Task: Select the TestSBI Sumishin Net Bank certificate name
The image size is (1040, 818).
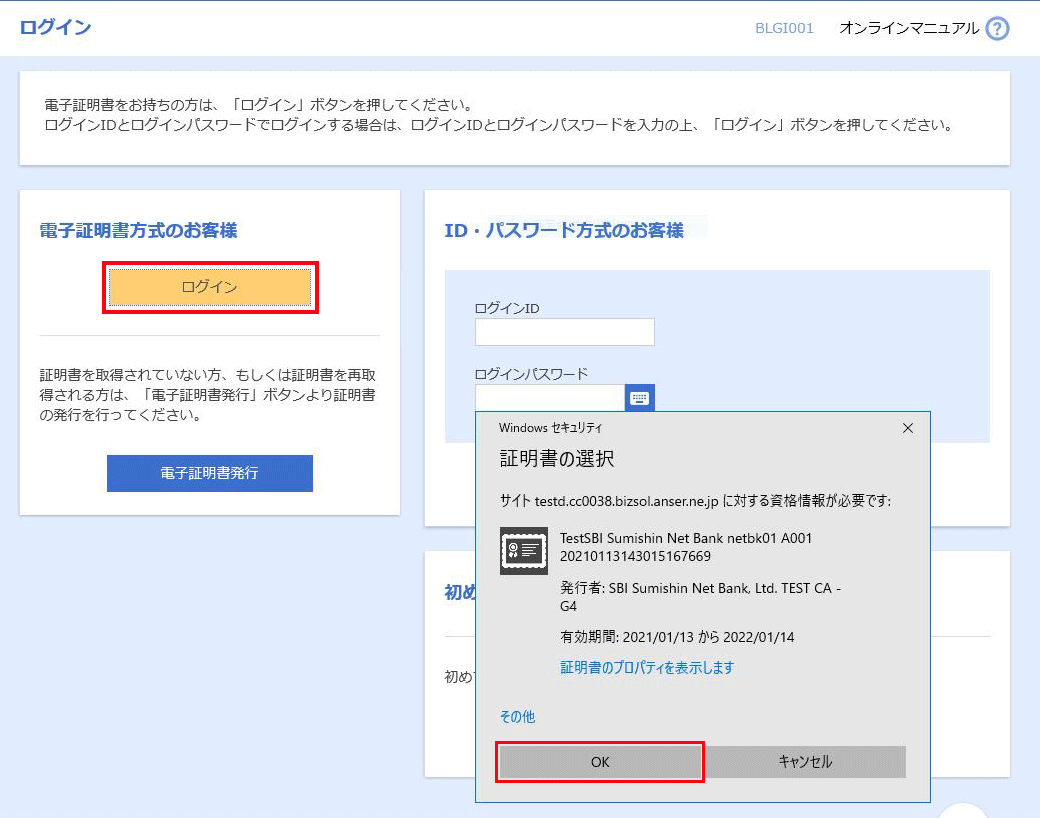Action: (x=686, y=538)
